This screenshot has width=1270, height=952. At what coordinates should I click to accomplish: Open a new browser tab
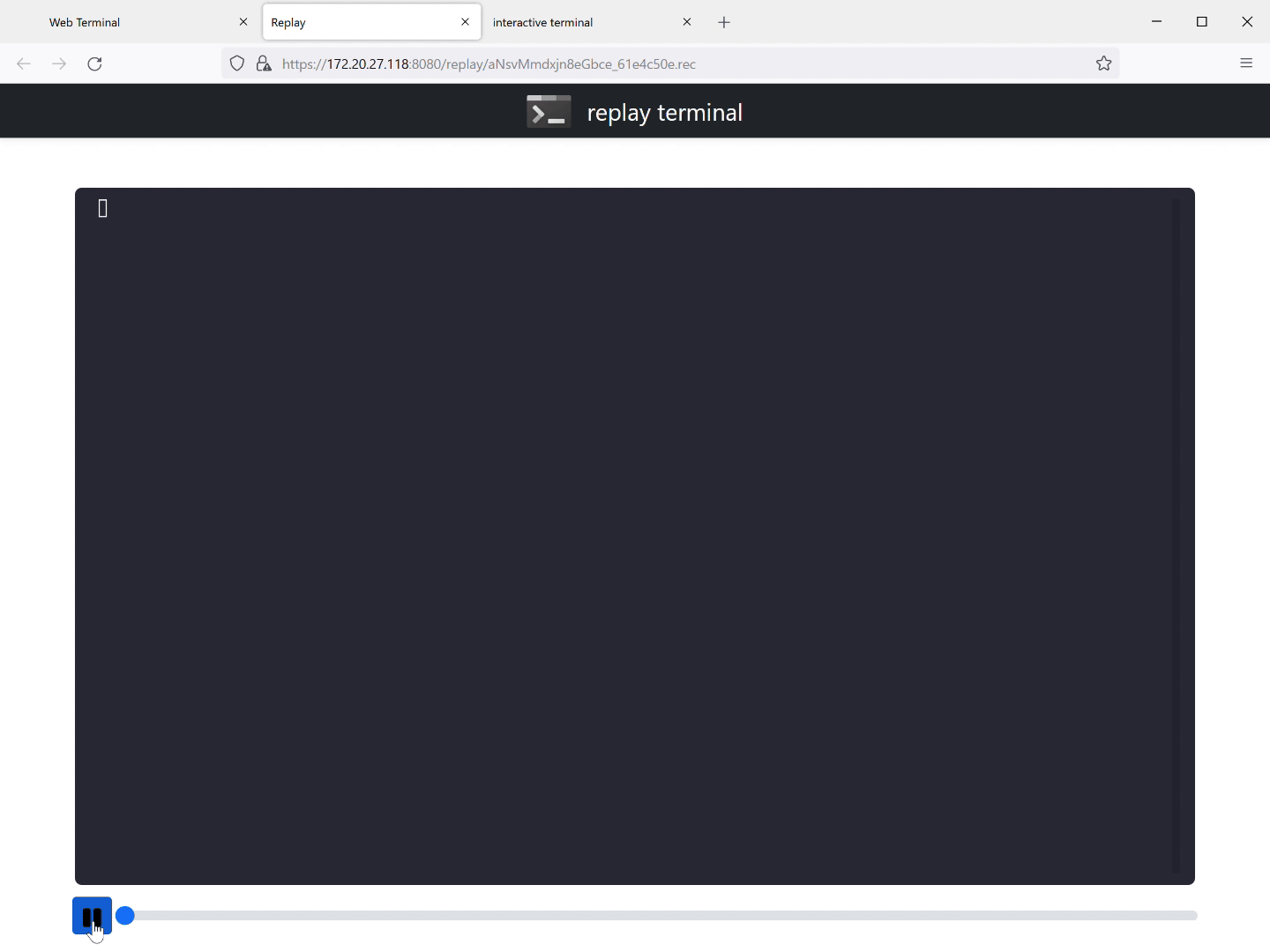coord(724,22)
